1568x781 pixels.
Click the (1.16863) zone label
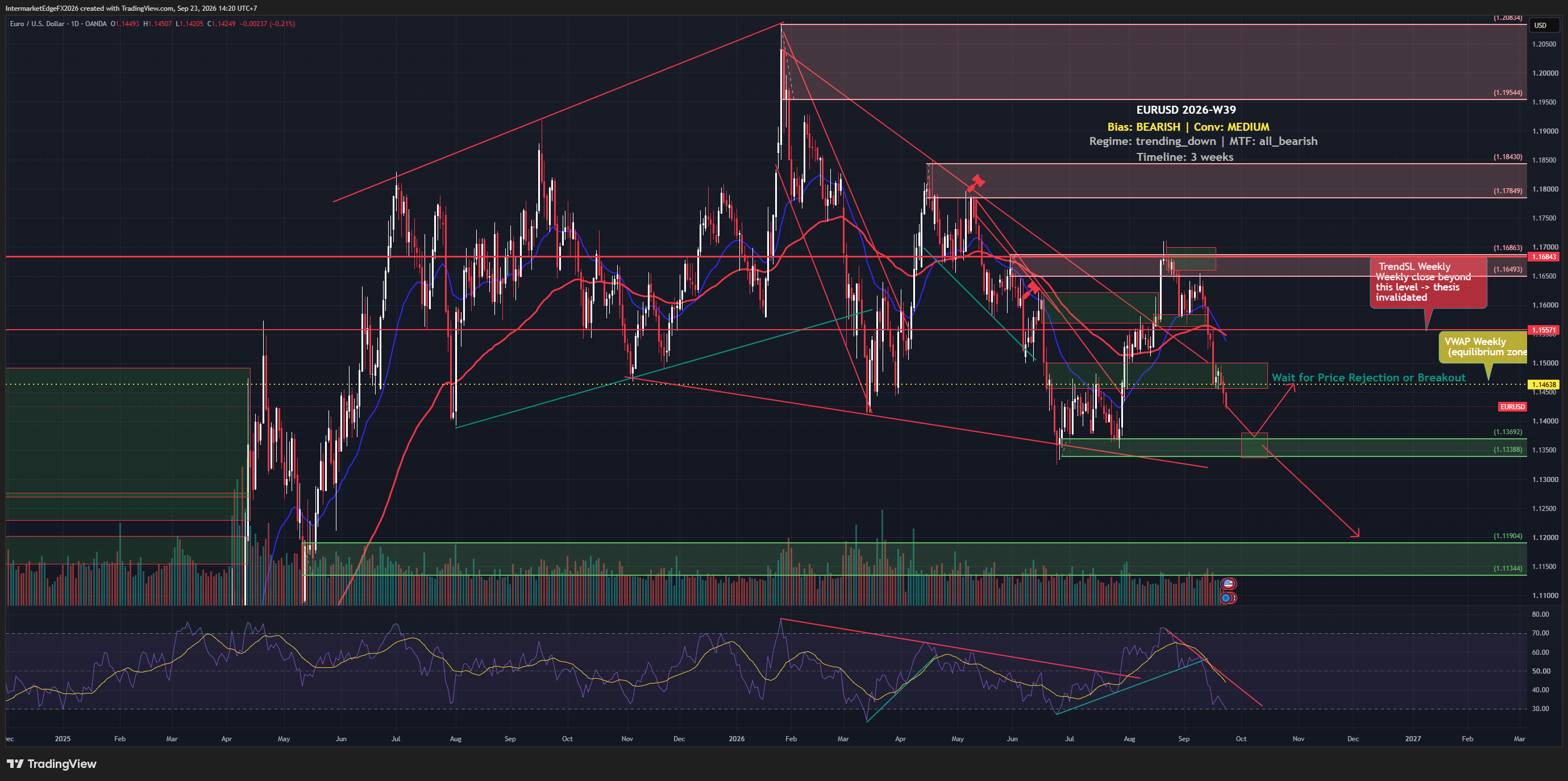click(1507, 248)
